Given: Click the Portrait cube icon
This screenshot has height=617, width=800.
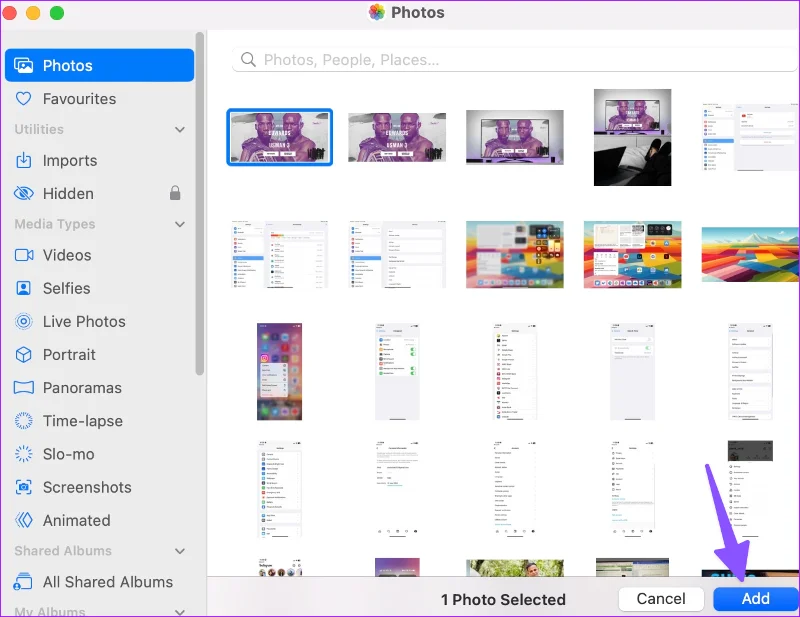Looking at the screenshot, I should [x=23, y=354].
